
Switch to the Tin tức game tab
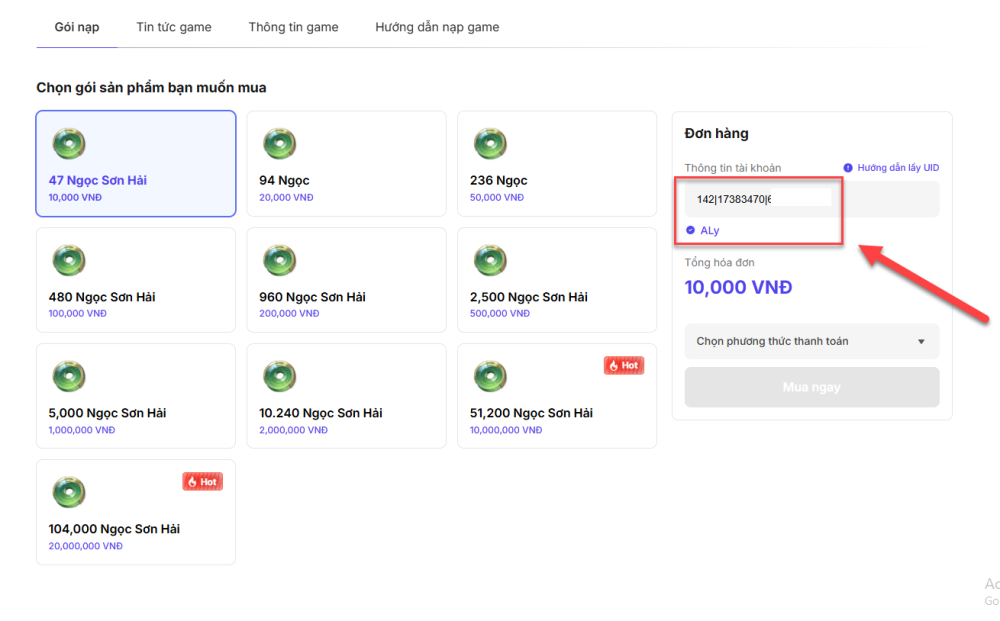[173, 27]
